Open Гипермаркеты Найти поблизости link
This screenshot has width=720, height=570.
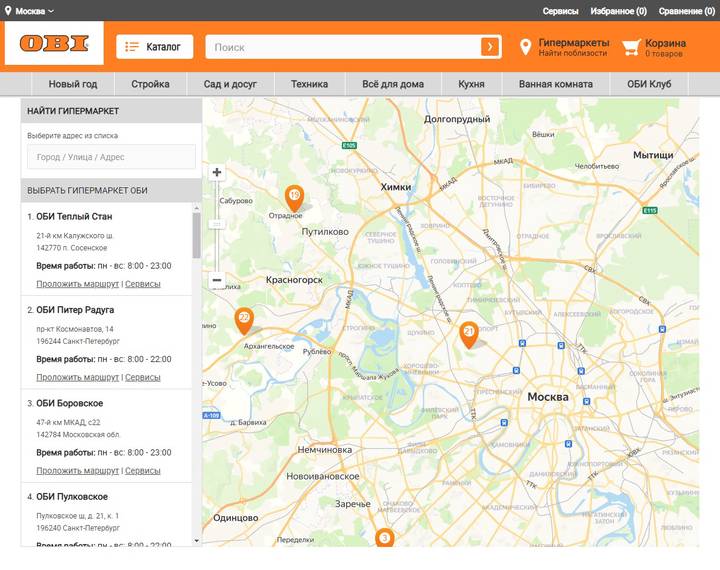(x=574, y=47)
